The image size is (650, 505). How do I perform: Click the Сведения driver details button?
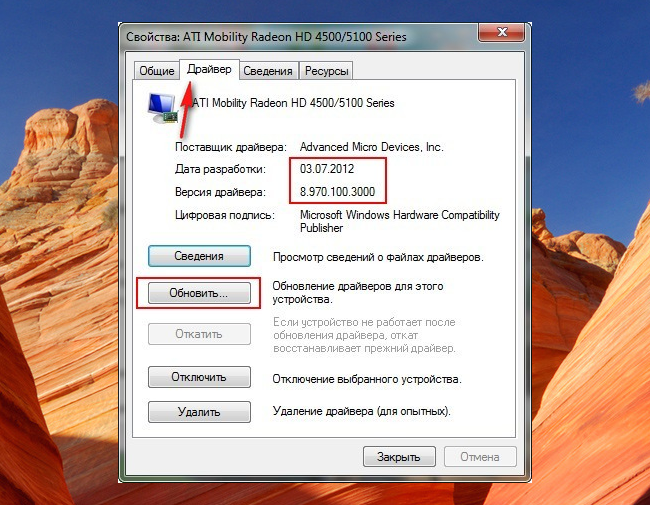point(199,256)
